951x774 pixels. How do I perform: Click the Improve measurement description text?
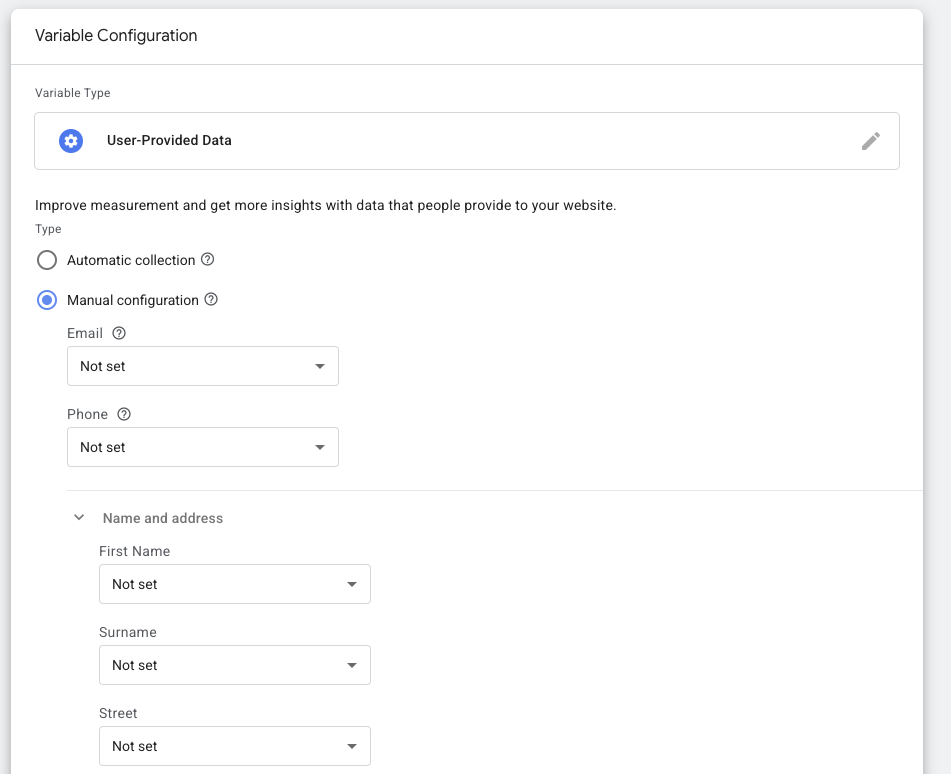click(326, 206)
